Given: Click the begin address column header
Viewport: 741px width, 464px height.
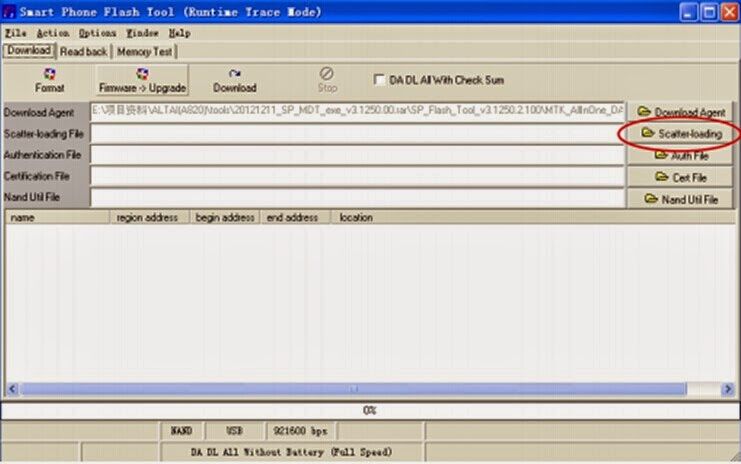Looking at the screenshot, I should pos(224,217).
